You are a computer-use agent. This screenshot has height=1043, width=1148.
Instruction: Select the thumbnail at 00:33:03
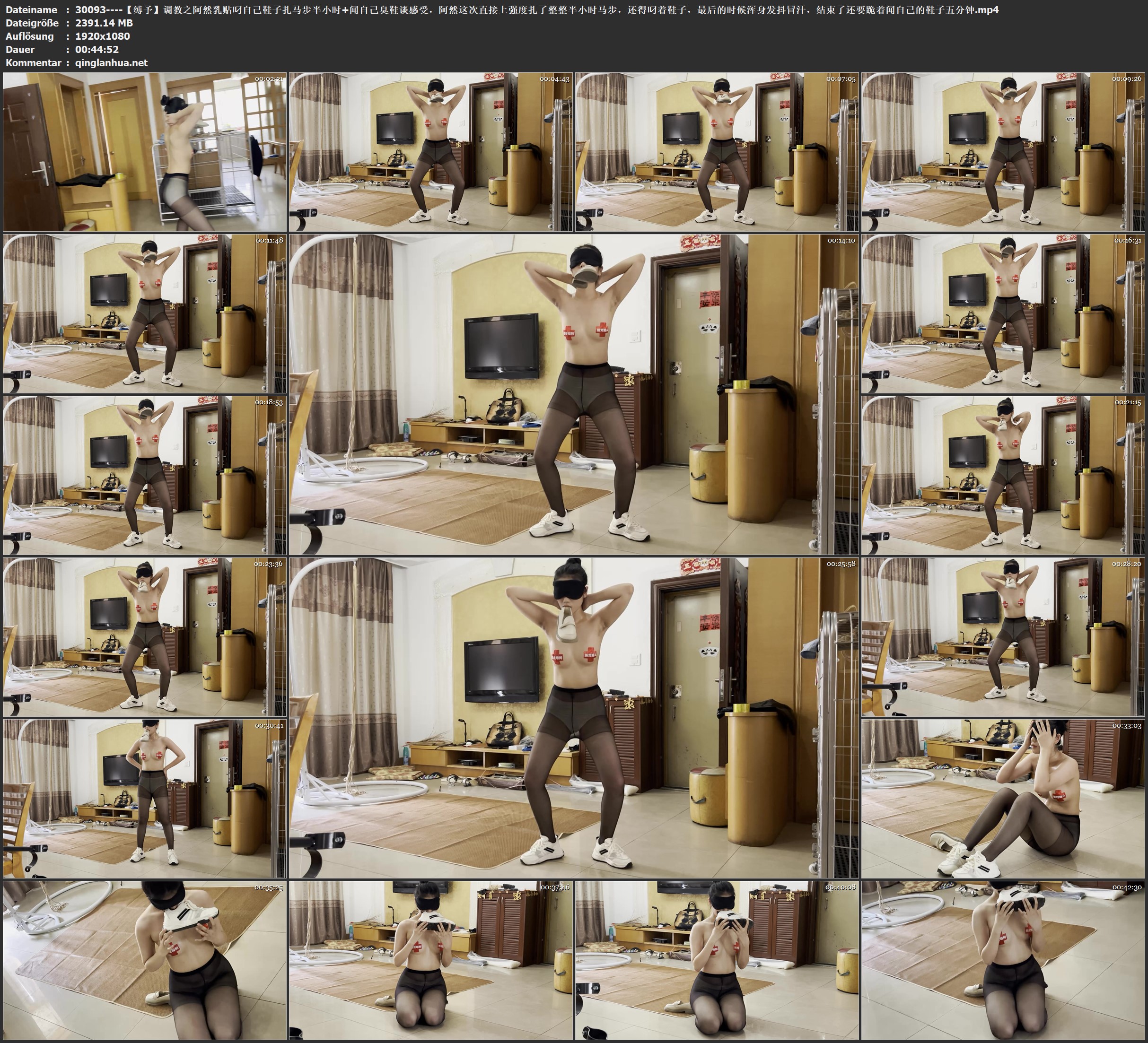[x=1003, y=798]
